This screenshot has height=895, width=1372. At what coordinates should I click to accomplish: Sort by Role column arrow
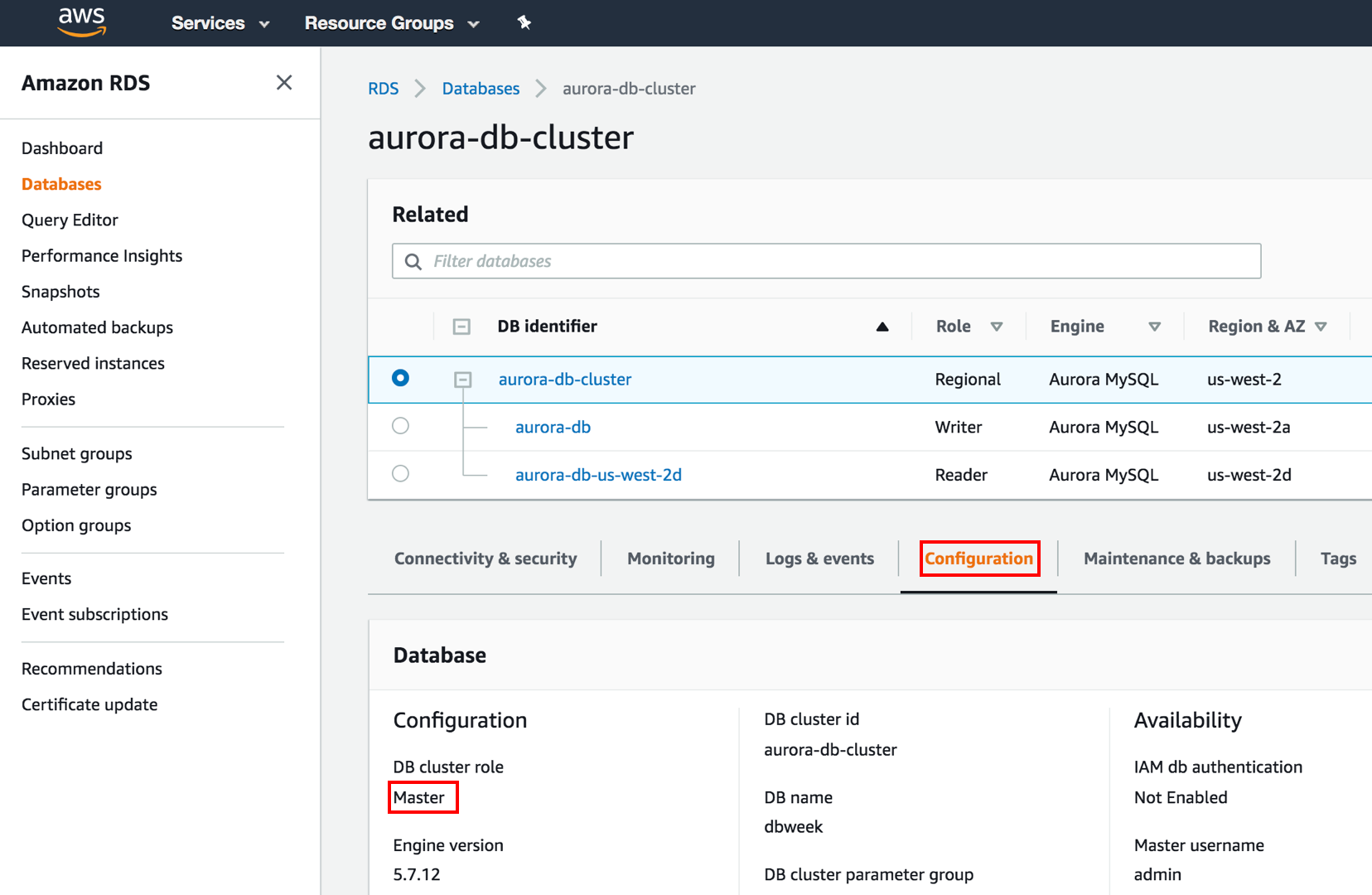[x=997, y=327]
